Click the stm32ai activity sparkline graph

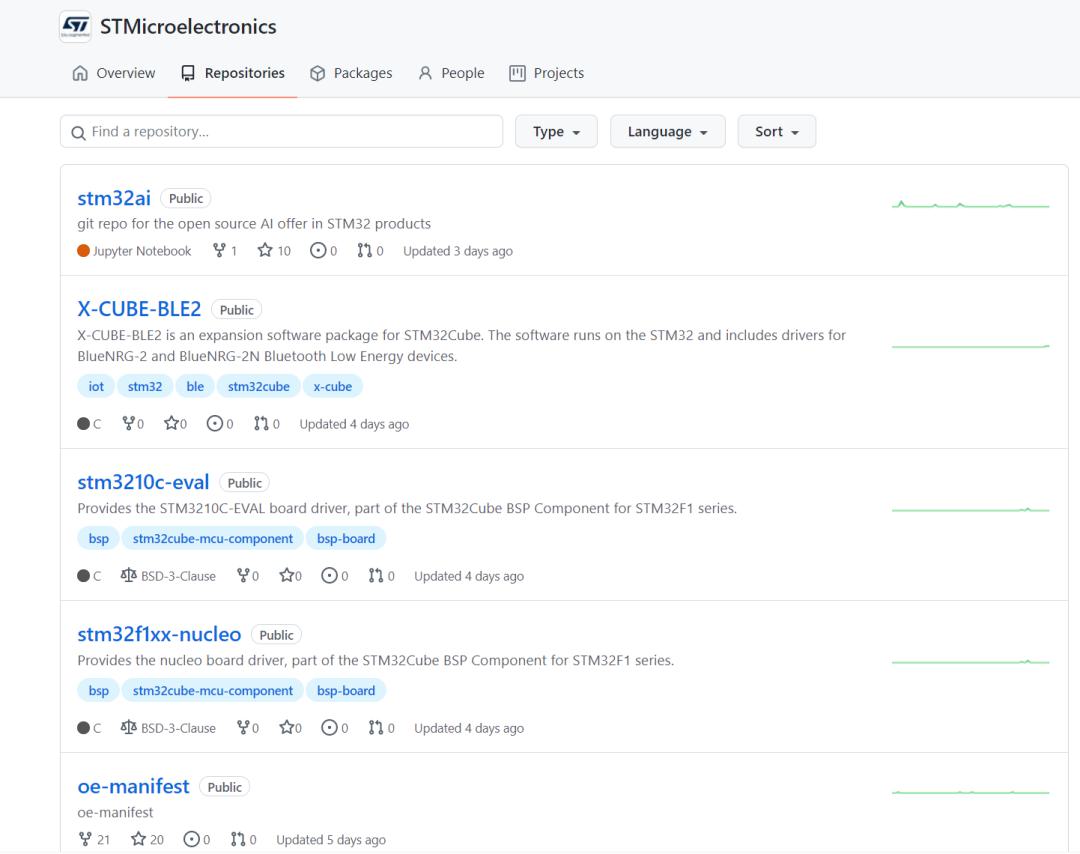[x=970, y=205]
